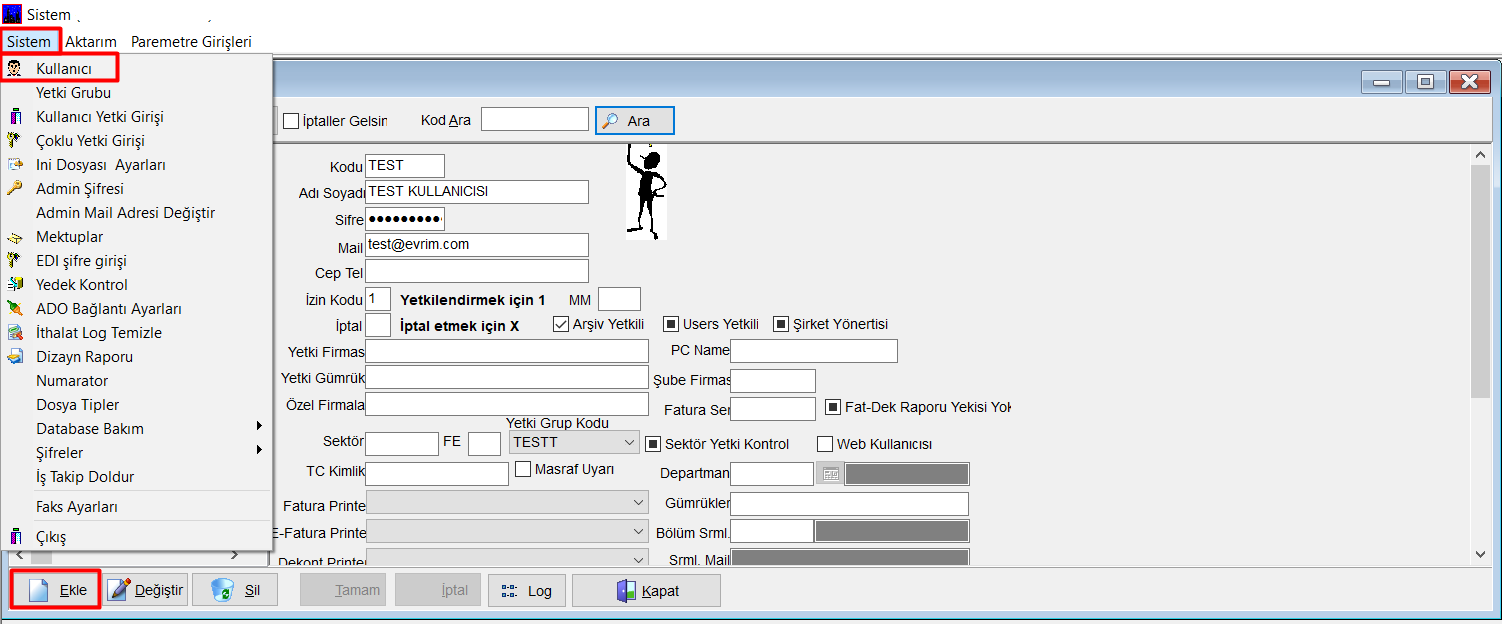This screenshot has width=1502, height=624.
Task: Click the Kullanıcı user icon in menu
Action: [15, 69]
